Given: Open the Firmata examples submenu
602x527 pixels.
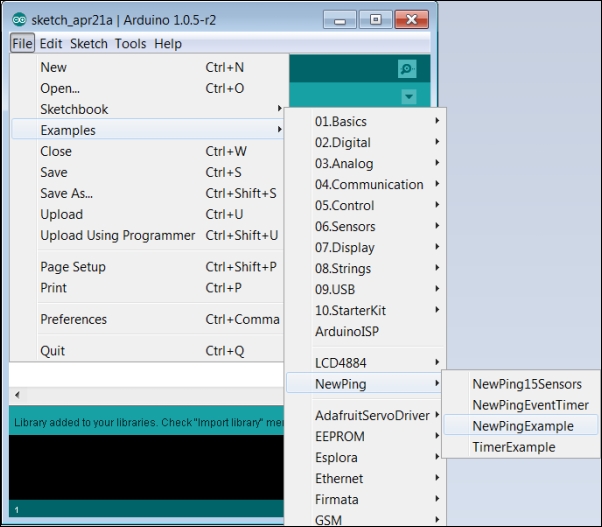Looking at the screenshot, I should 366,499.
